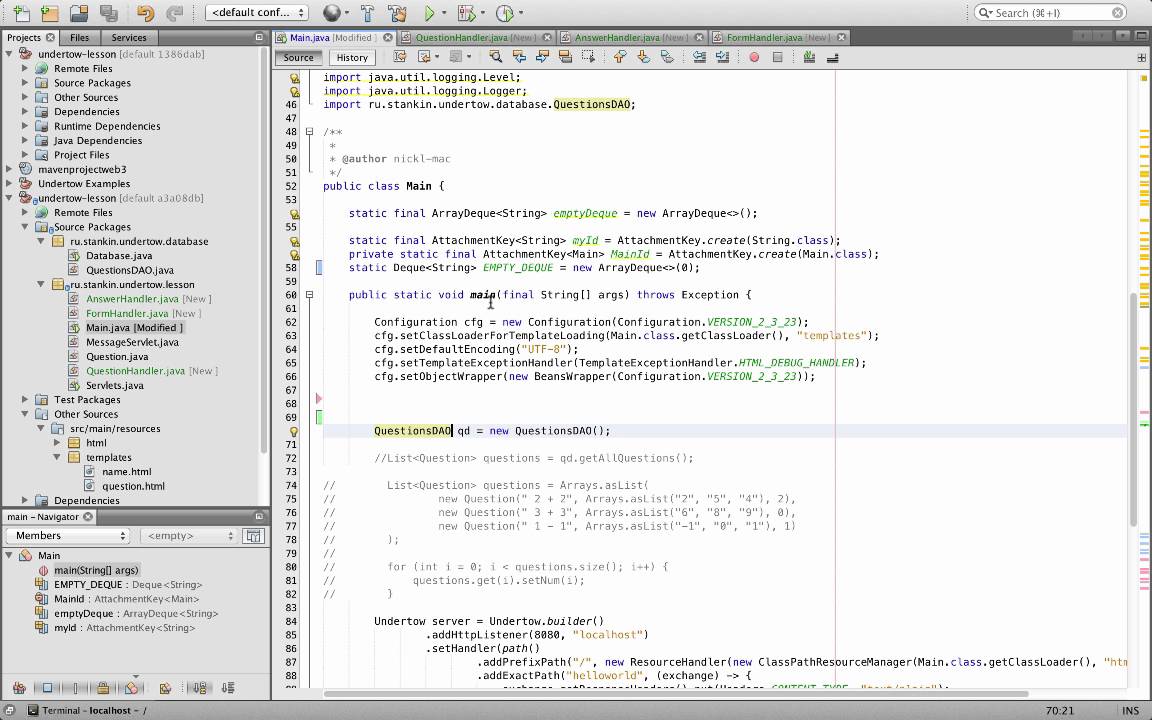Click Previous Bookmark icon
This screenshot has height=720, width=1152.
click(619, 57)
